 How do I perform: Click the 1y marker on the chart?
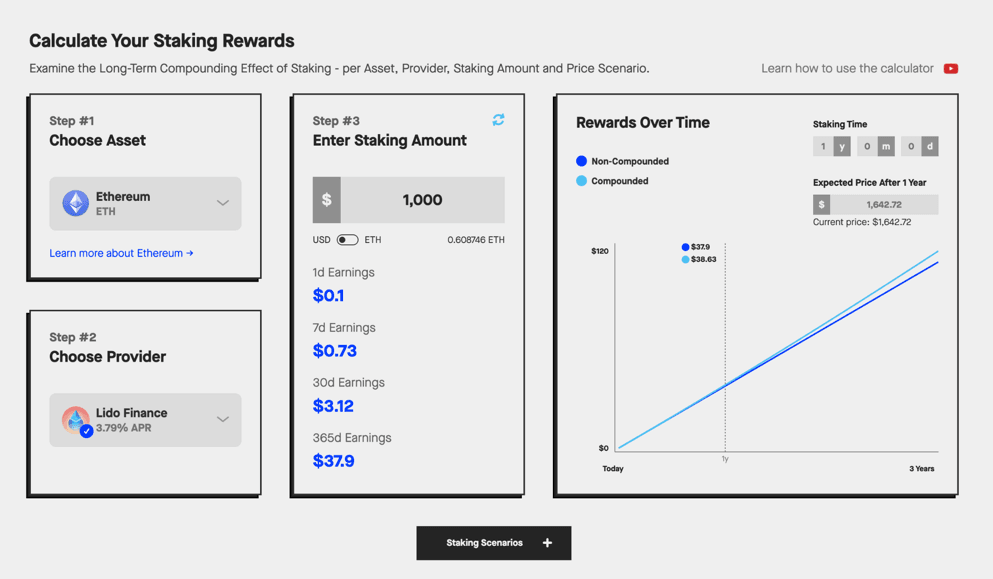[x=725, y=458]
